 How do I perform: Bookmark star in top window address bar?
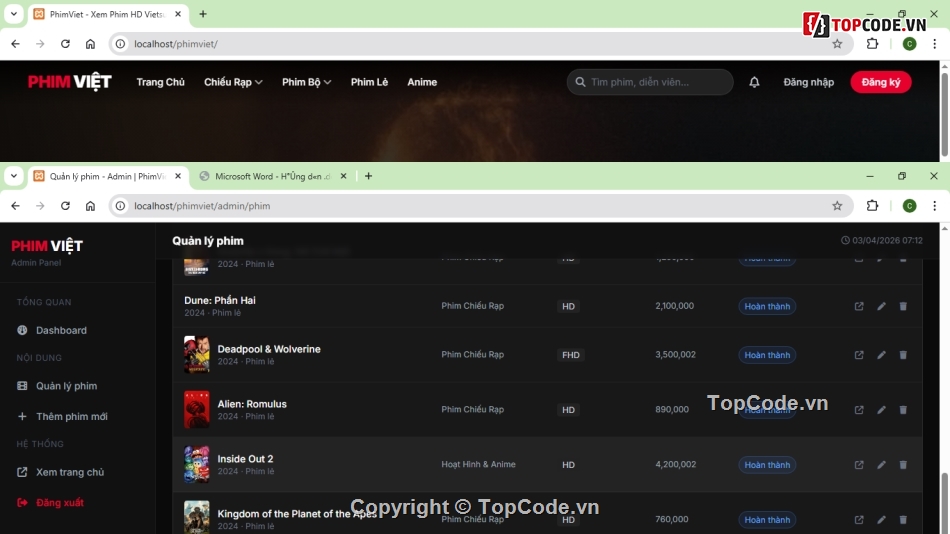pos(837,44)
